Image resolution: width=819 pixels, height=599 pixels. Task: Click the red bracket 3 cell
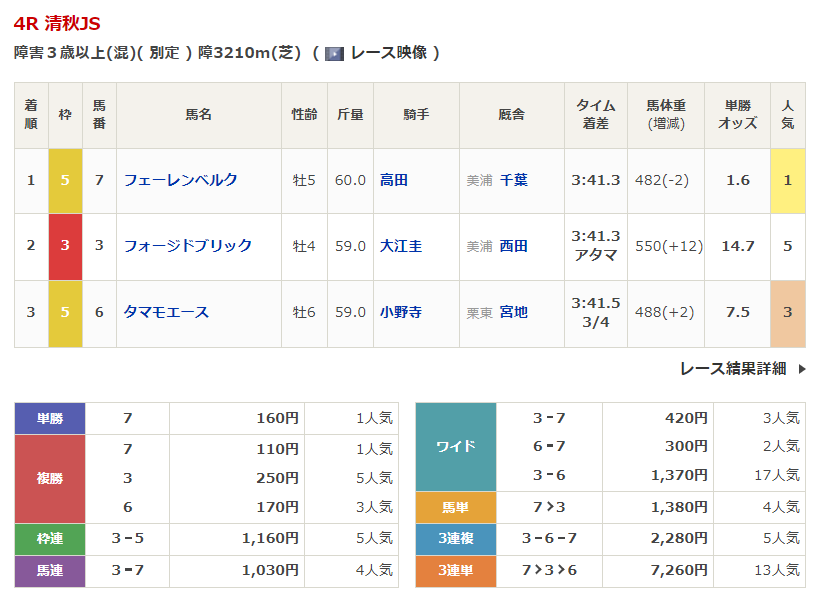(65, 246)
